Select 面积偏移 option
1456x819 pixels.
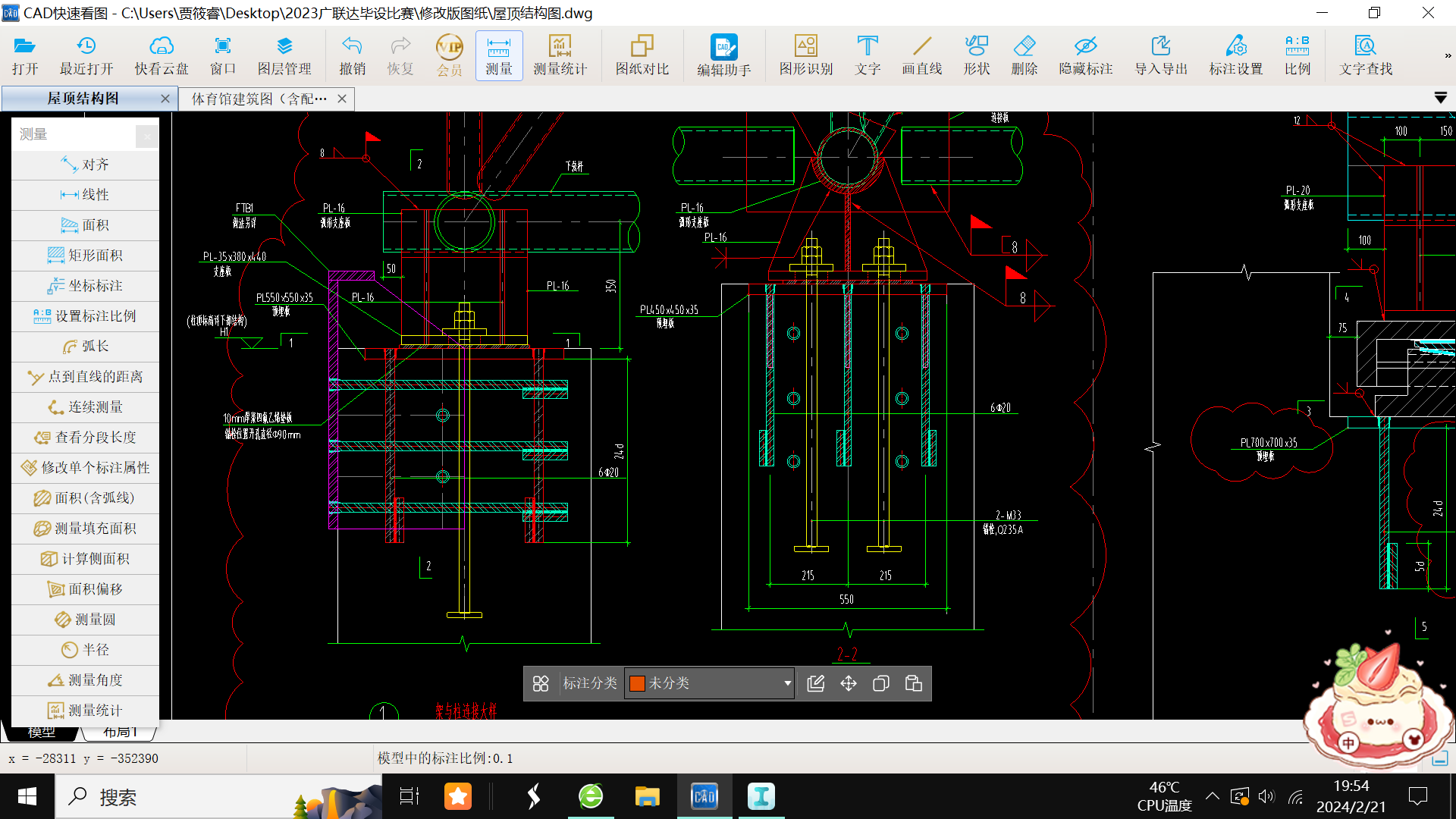[x=86, y=589]
